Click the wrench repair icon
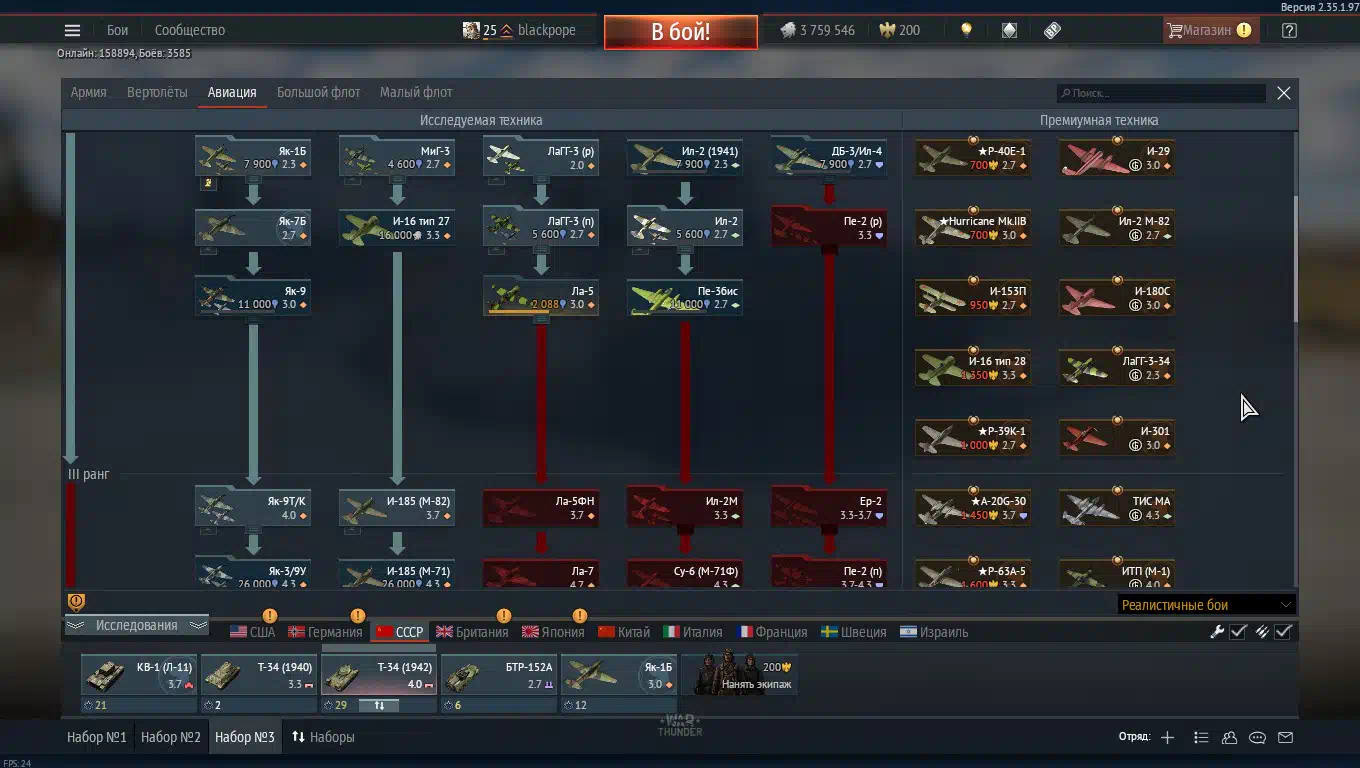The width and height of the screenshot is (1360, 768). coord(1217,631)
